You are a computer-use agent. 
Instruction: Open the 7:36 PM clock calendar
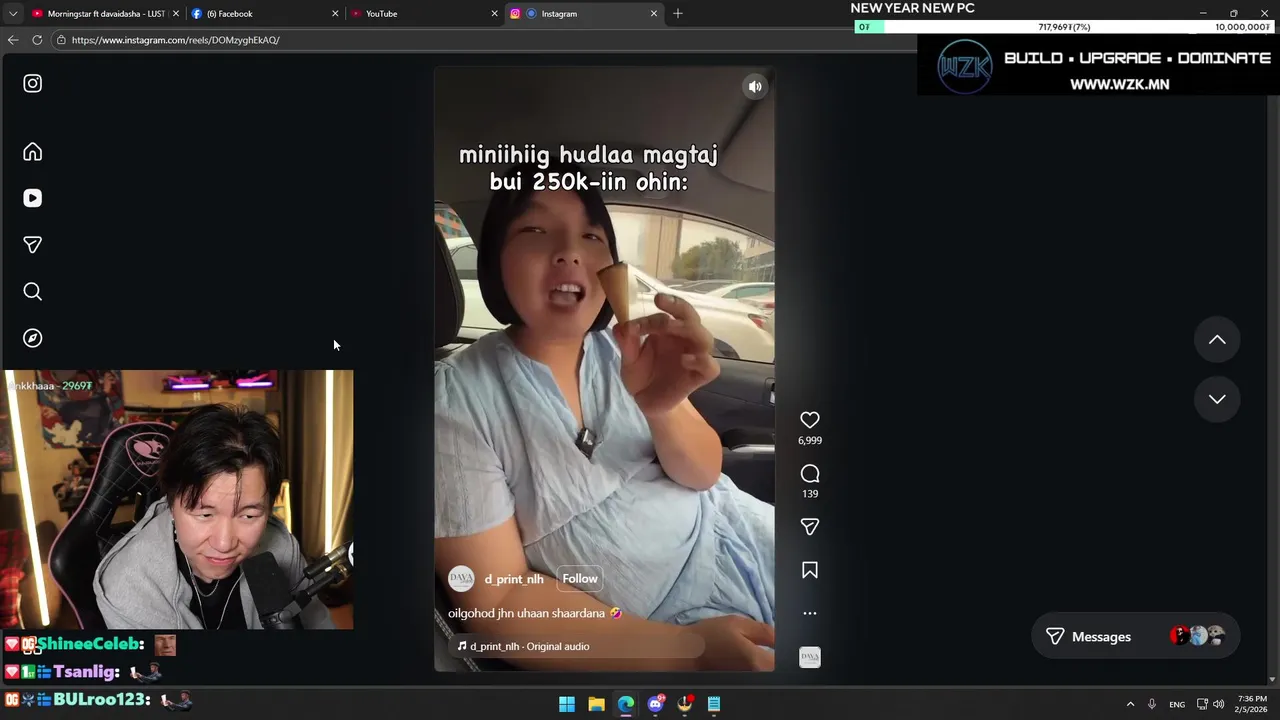pos(1251,704)
